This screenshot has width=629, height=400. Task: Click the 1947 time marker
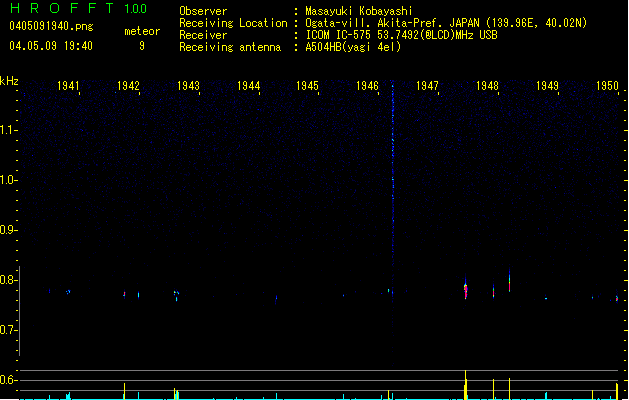point(427,85)
